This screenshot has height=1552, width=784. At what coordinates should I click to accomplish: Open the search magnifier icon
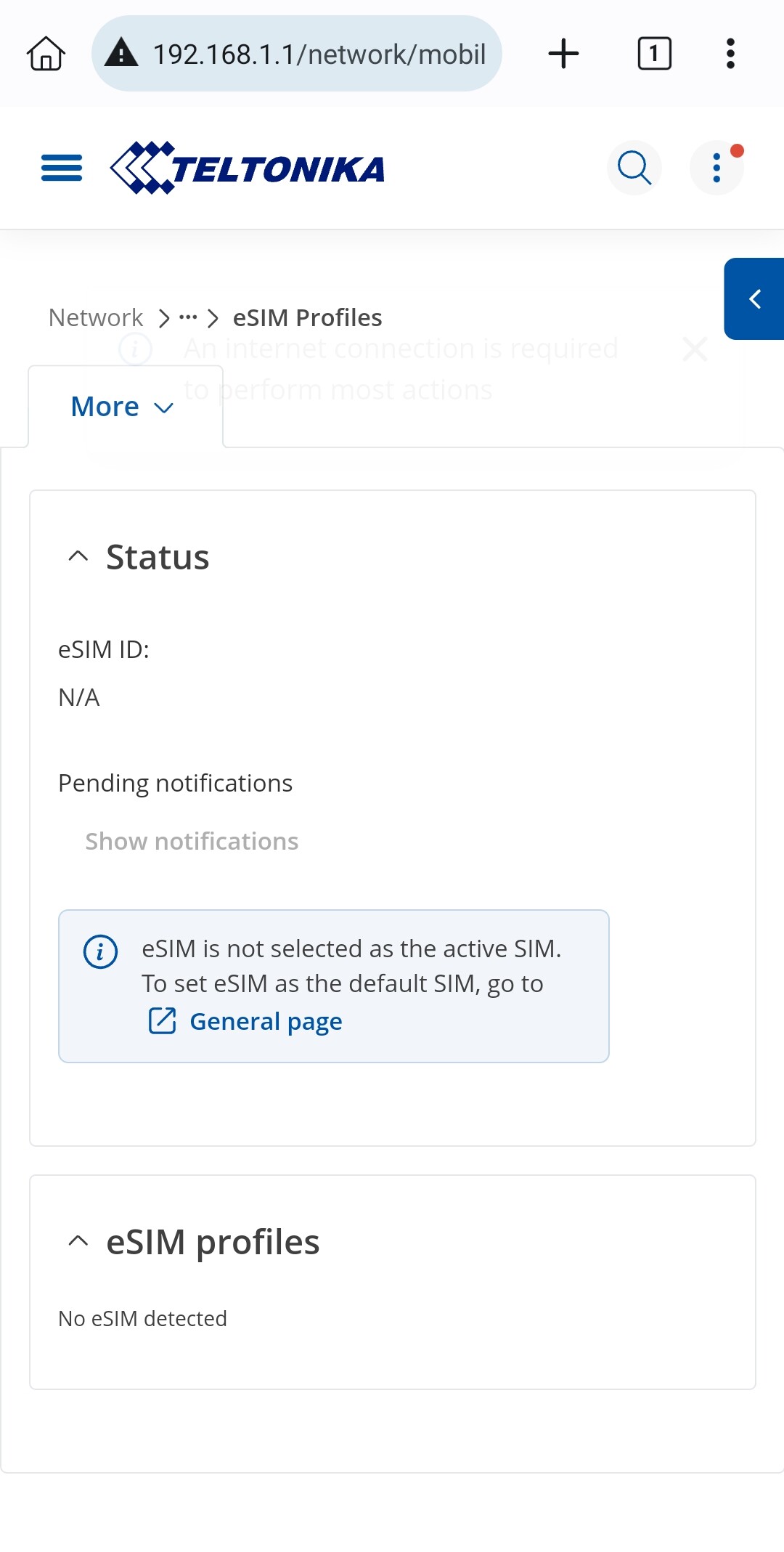pyautogui.click(x=634, y=168)
